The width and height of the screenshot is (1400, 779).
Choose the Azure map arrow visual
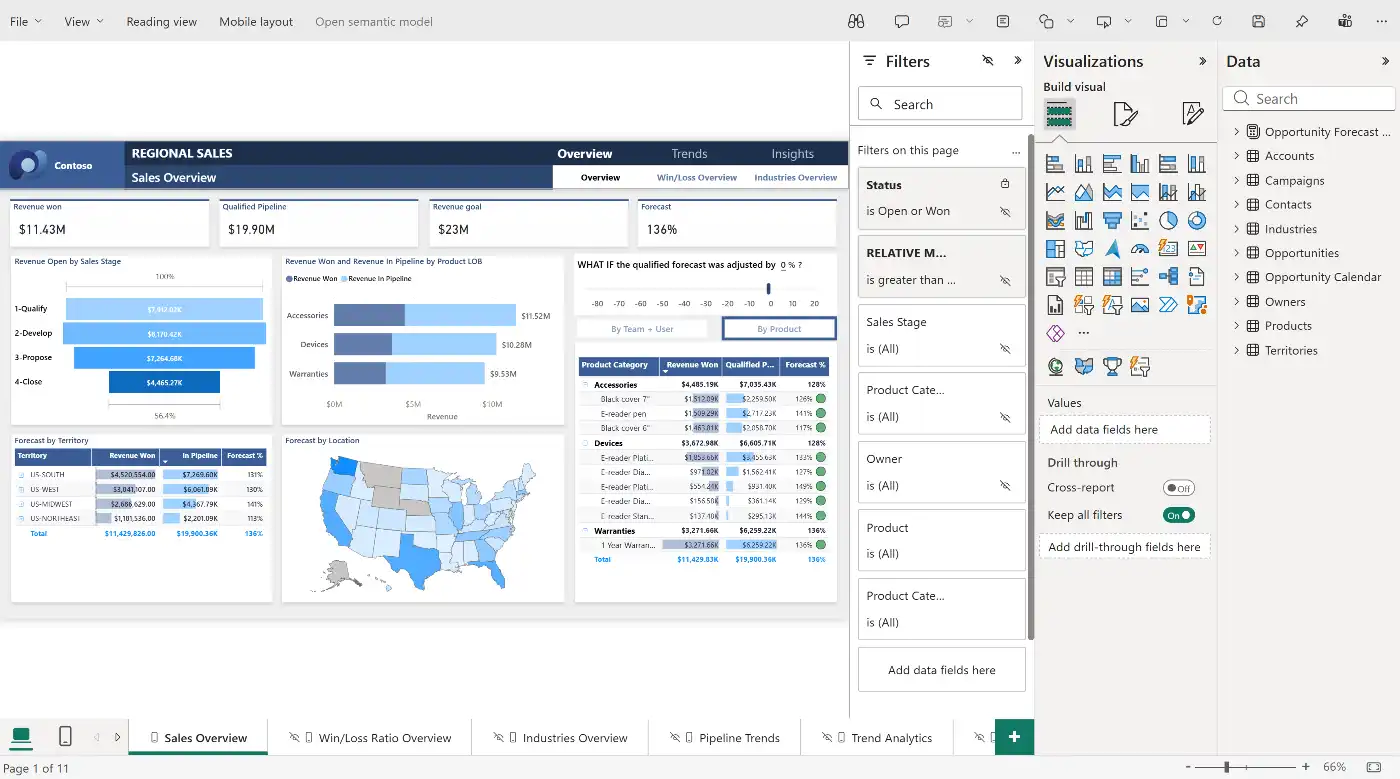click(x=1111, y=248)
